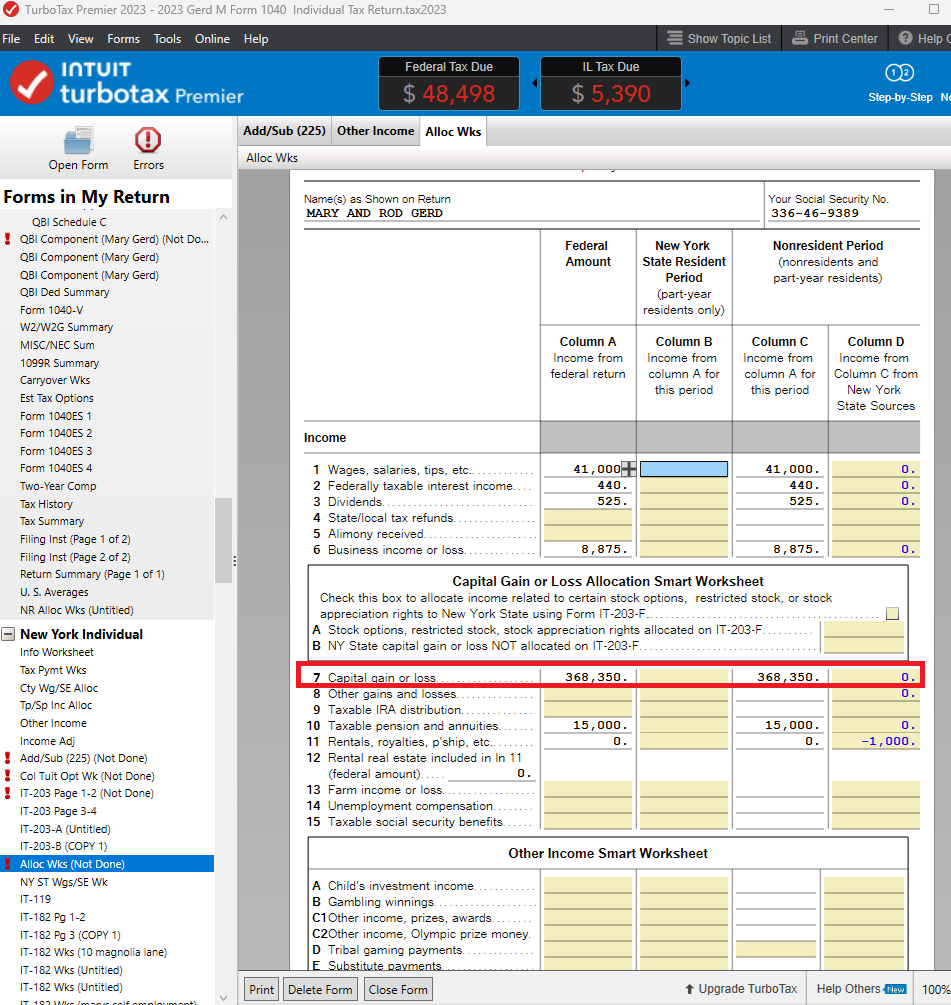Open U. S. Averages form
This screenshot has width=951, height=1005.
54,593
